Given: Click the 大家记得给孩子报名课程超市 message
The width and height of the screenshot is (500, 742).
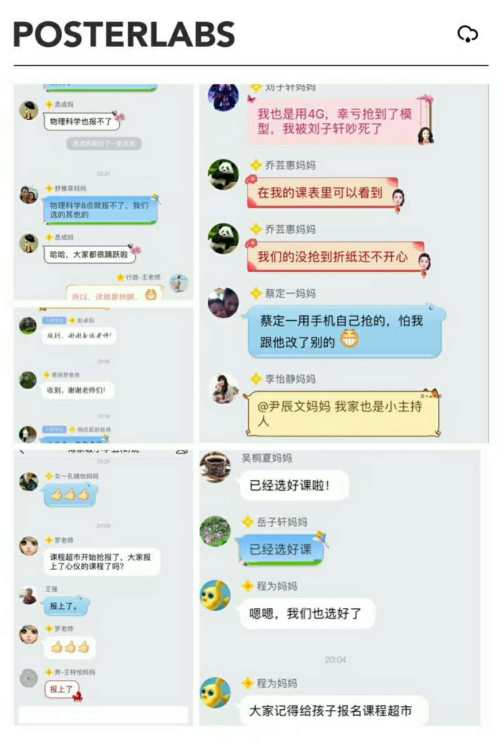Looking at the screenshot, I should coord(333,710).
